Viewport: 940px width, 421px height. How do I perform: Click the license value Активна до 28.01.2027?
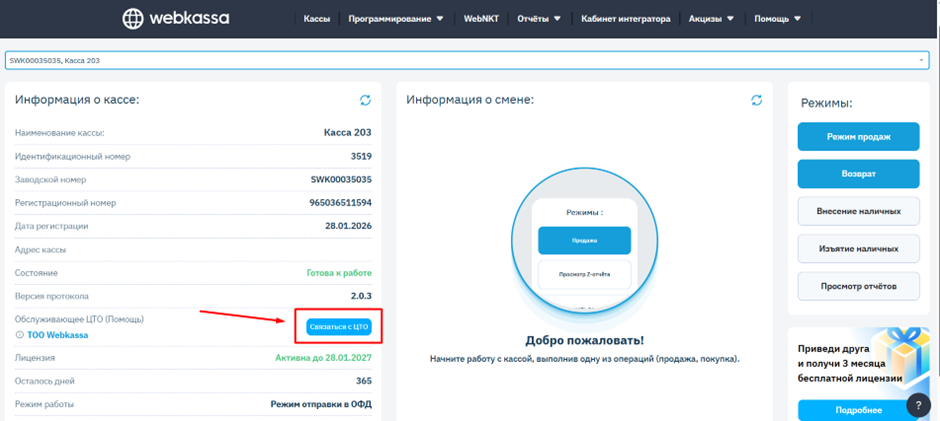click(324, 358)
